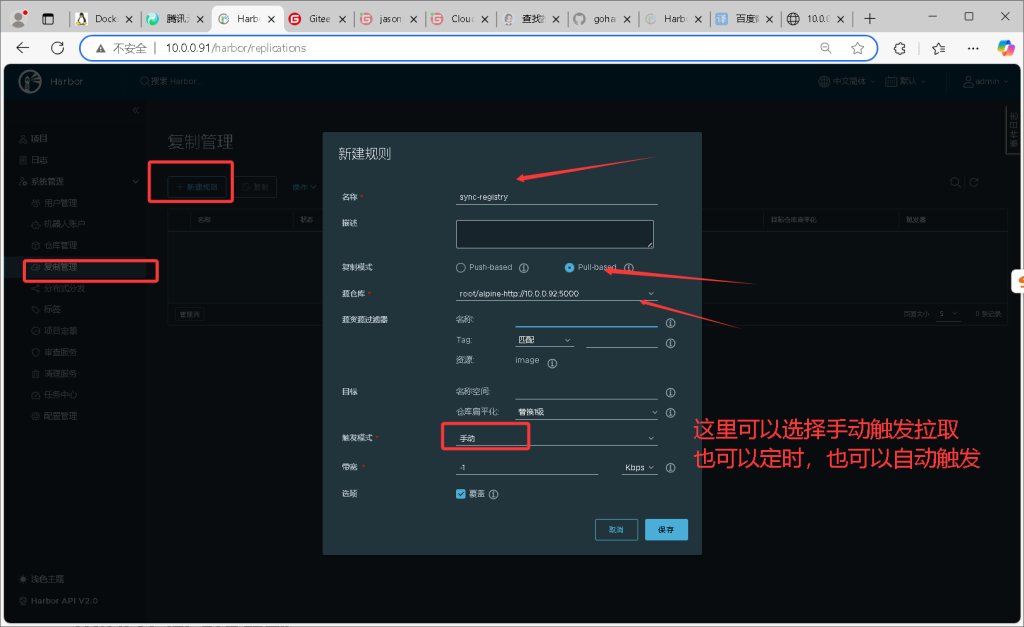Image resolution: width=1024 pixels, height=627 pixels.
Task: Select the Push-based radio button
Action: click(x=461, y=268)
